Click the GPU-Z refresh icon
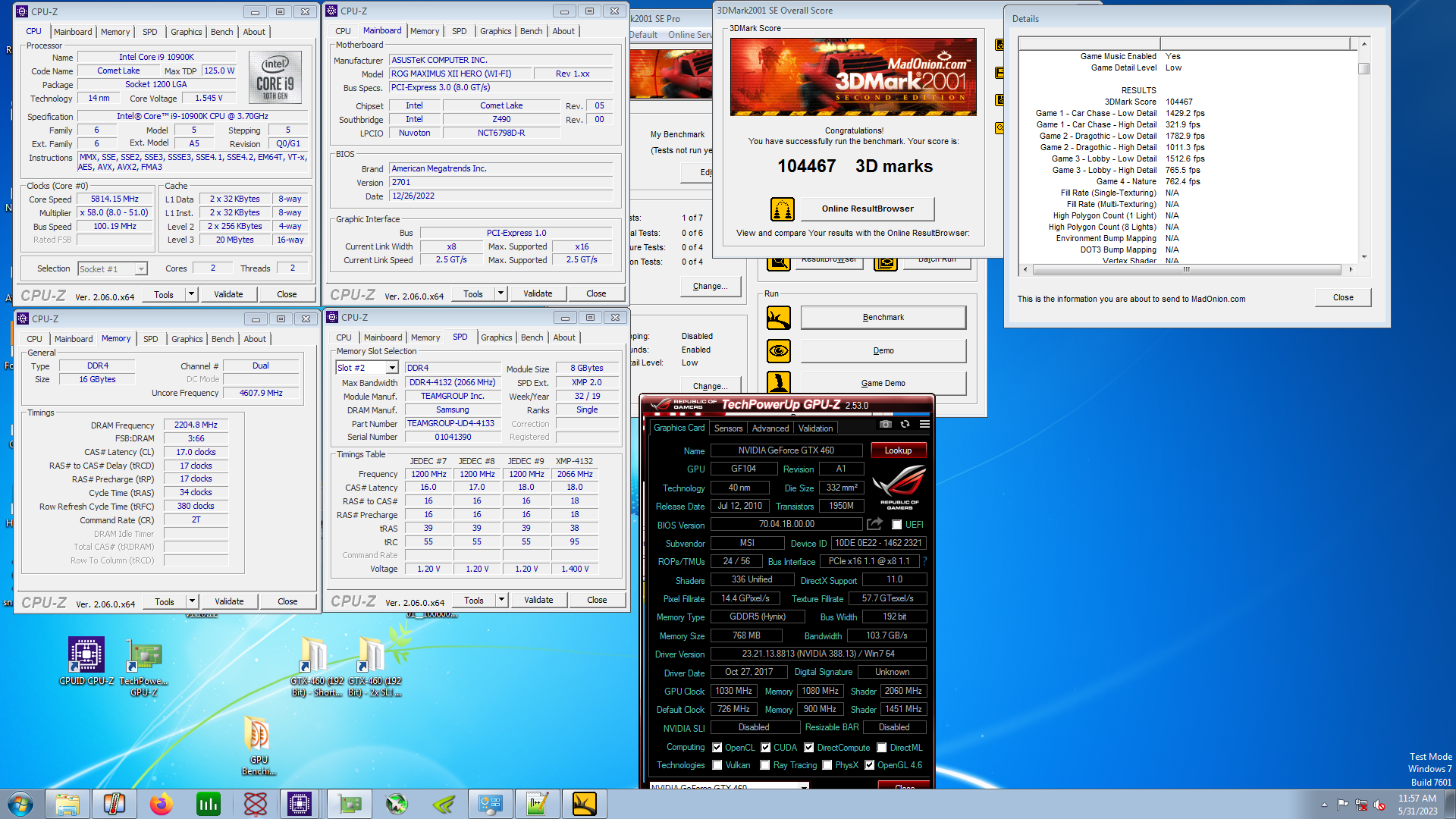The width and height of the screenshot is (1456, 819). pyautogui.click(x=905, y=425)
